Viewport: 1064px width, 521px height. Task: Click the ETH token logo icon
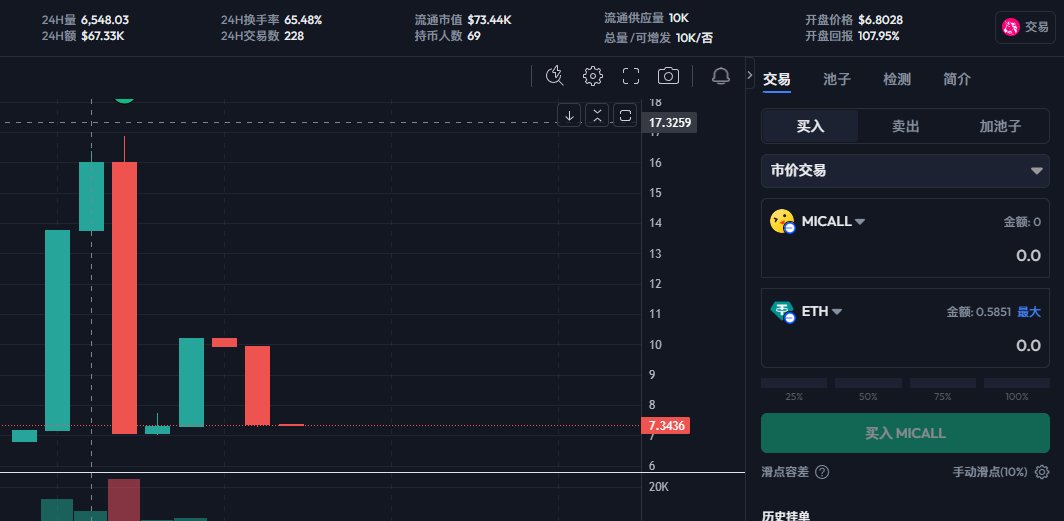(782, 311)
